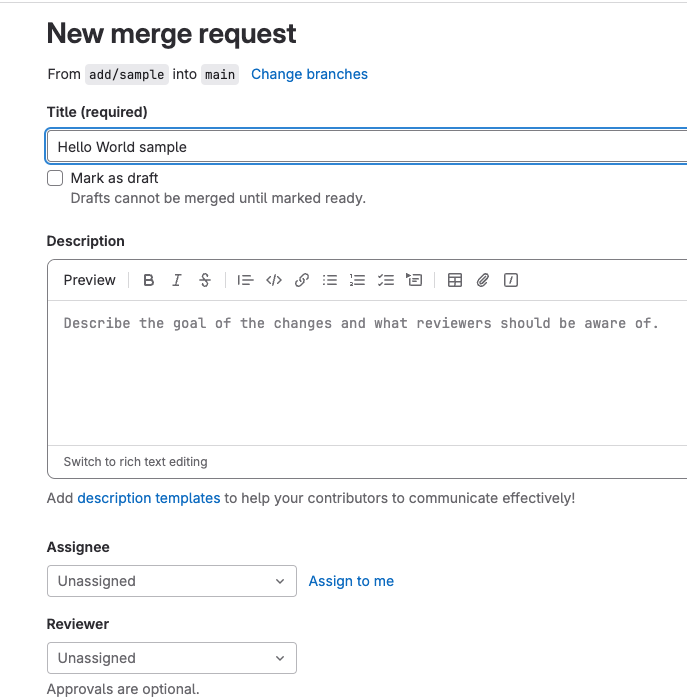Toggle bold formatting in the description toolbar
687x697 pixels.
149,280
